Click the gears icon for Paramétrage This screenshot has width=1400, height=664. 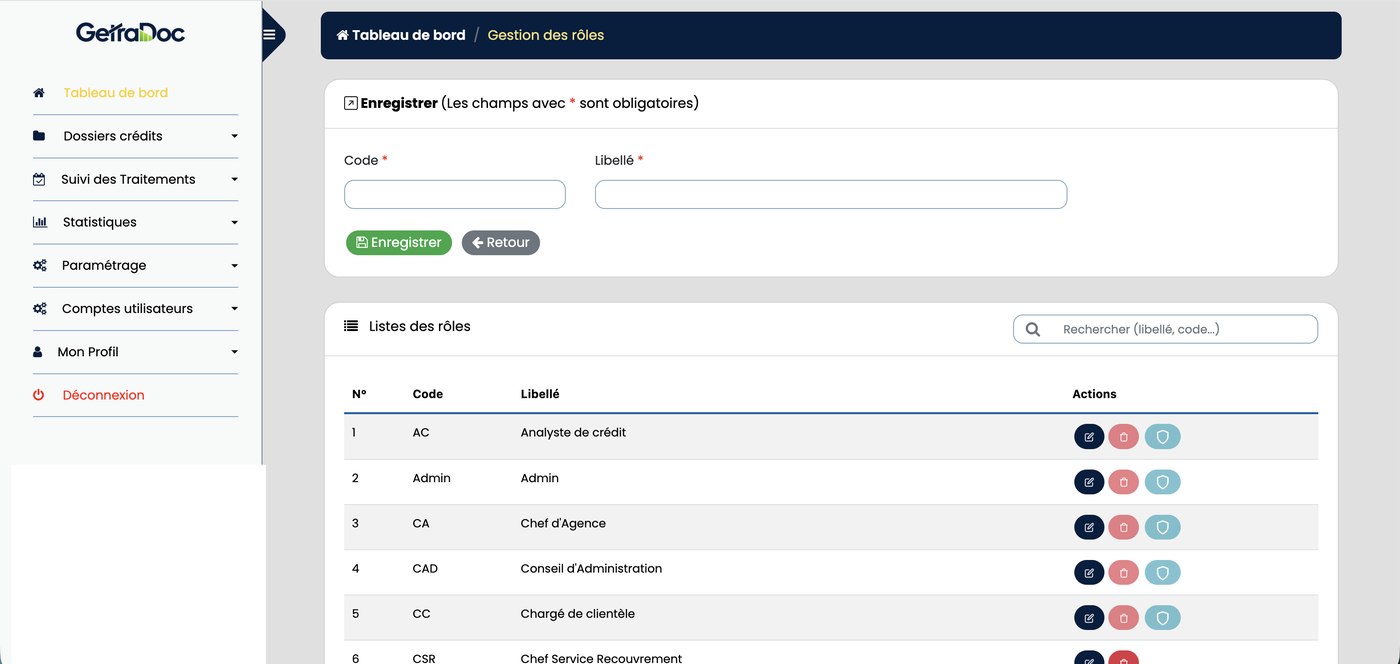(39, 265)
